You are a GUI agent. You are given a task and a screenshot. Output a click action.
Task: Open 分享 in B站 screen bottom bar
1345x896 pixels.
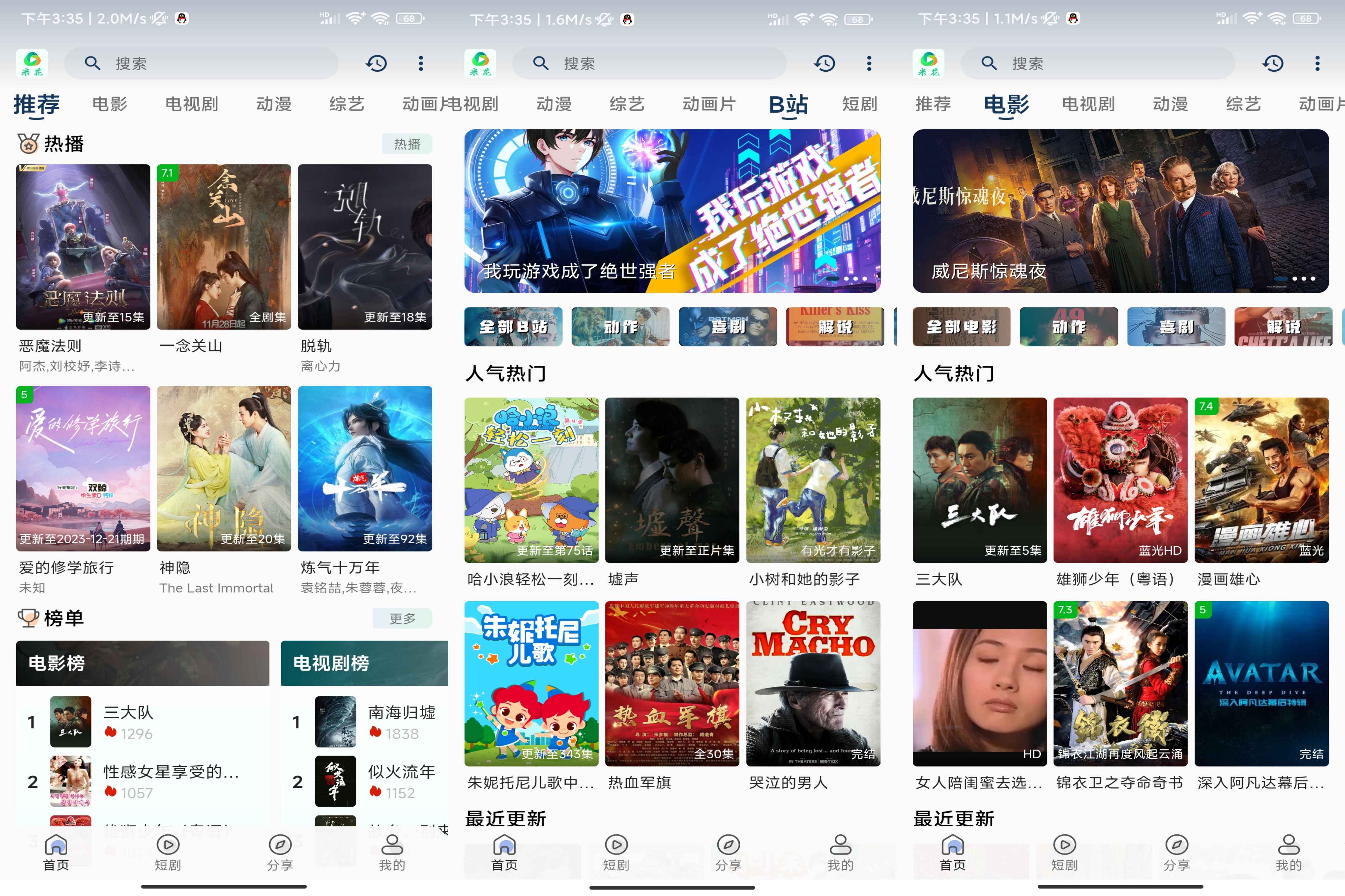[x=728, y=852]
